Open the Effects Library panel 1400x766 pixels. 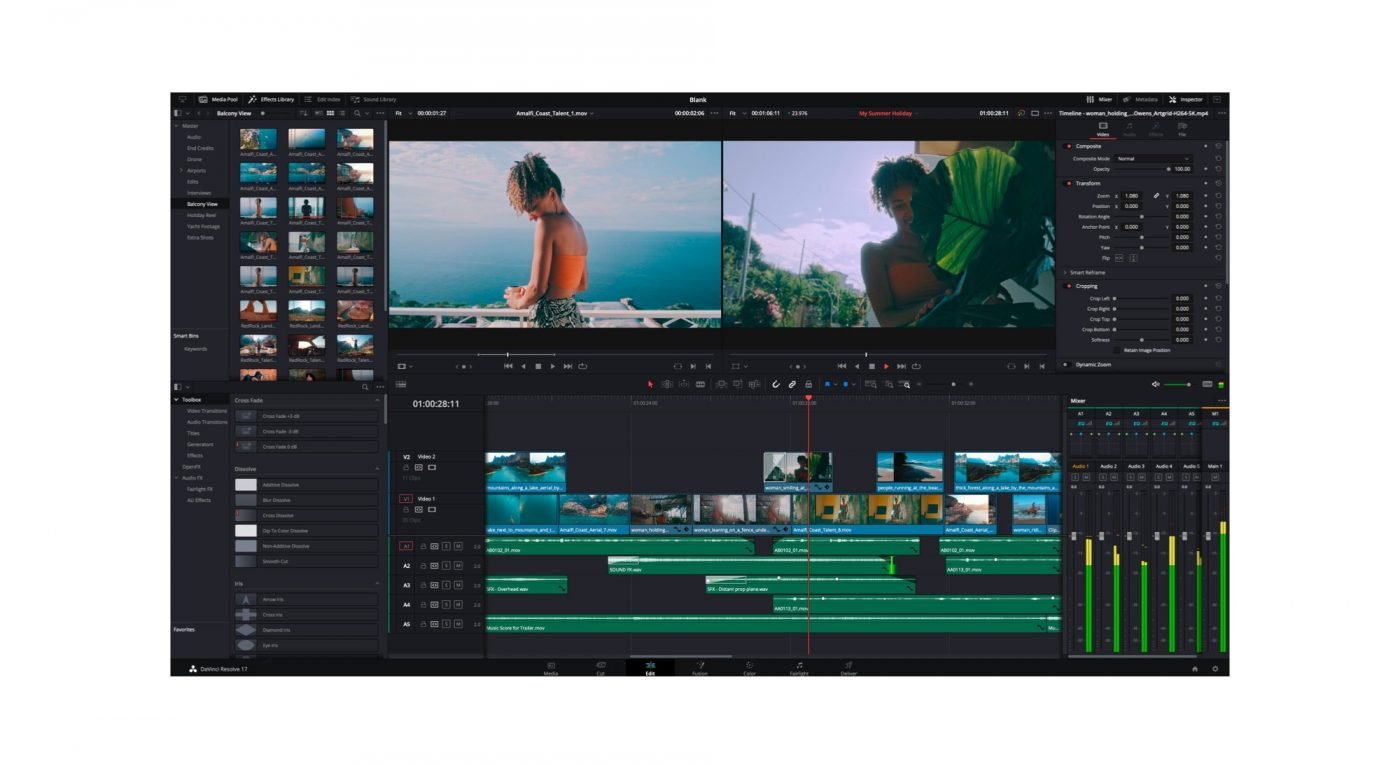pyautogui.click(x=272, y=99)
